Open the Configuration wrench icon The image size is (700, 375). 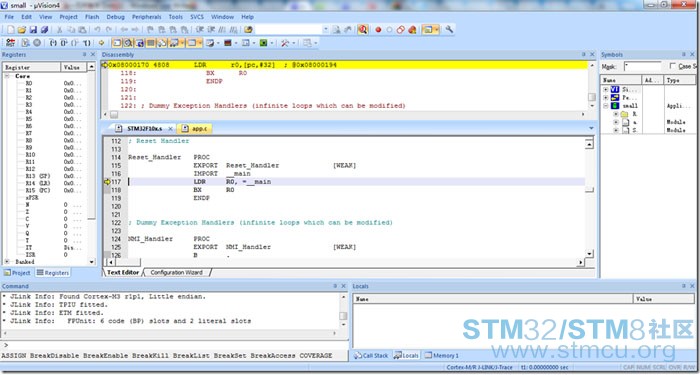click(x=449, y=29)
